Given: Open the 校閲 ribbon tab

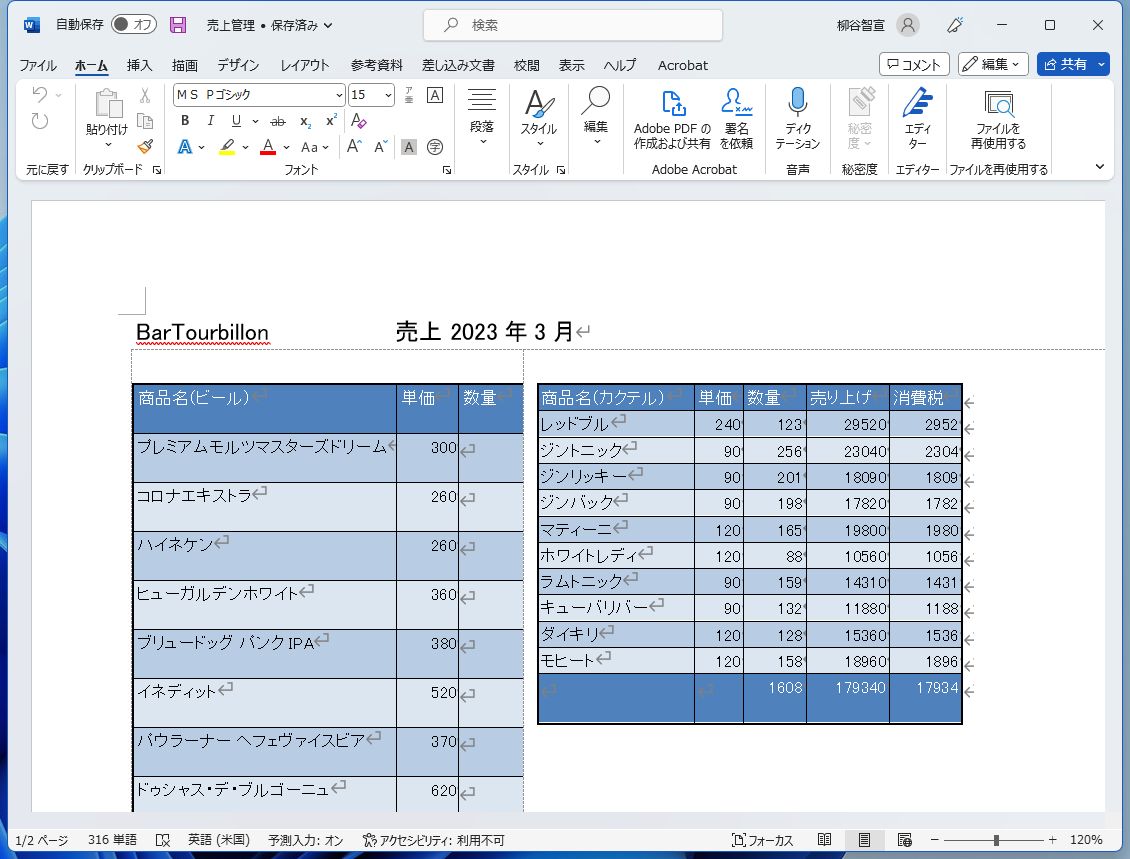Looking at the screenshot, I should click(x=526, y=65).
